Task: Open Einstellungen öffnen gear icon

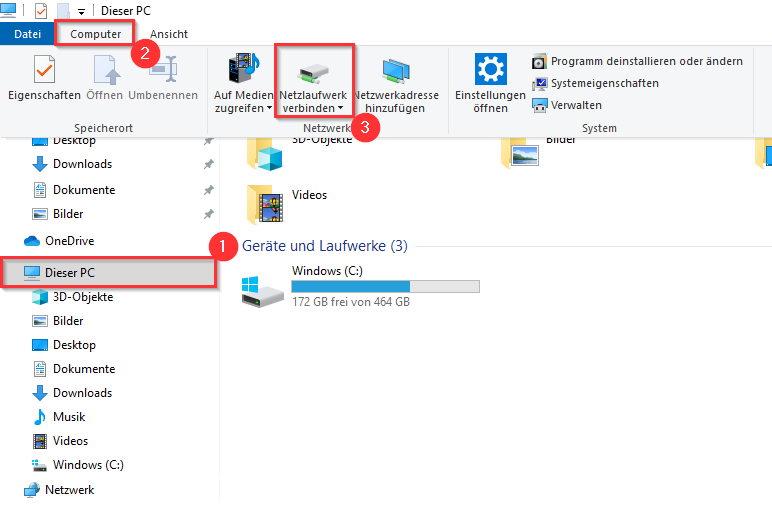Action: (x=490, y=72)
